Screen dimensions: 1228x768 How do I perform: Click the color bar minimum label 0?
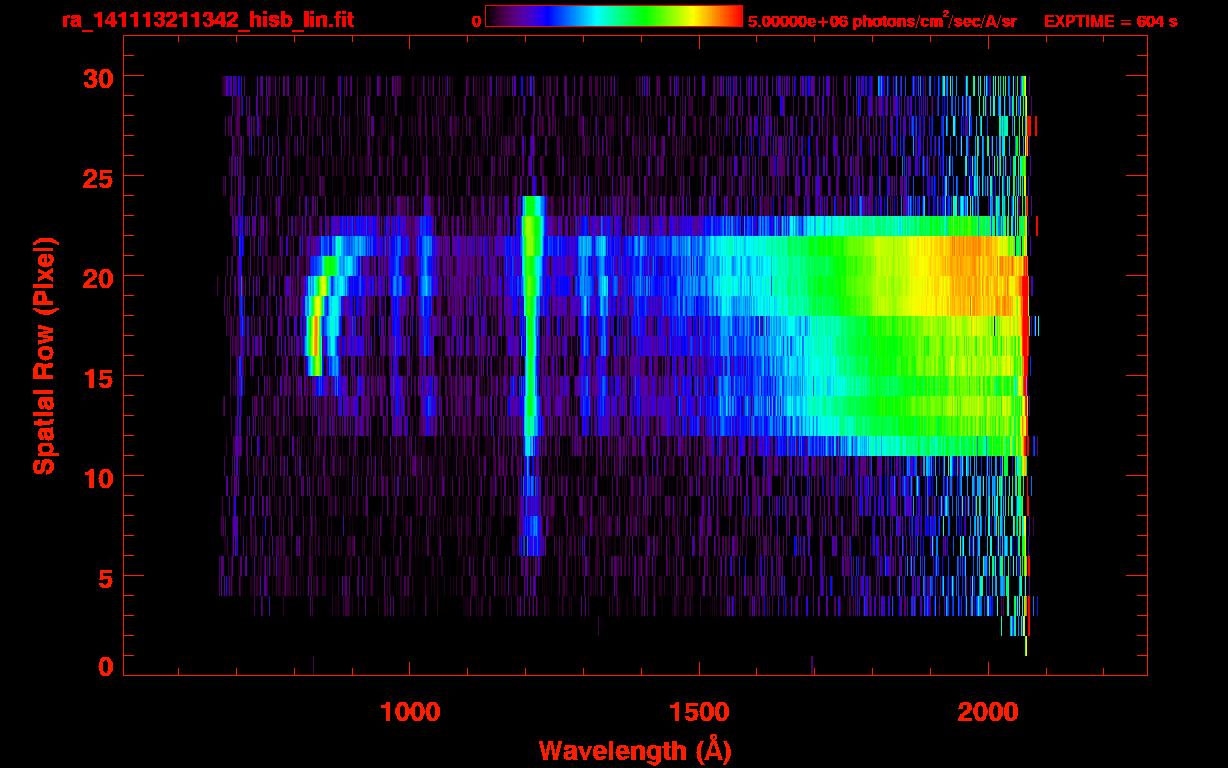[477, 21]
